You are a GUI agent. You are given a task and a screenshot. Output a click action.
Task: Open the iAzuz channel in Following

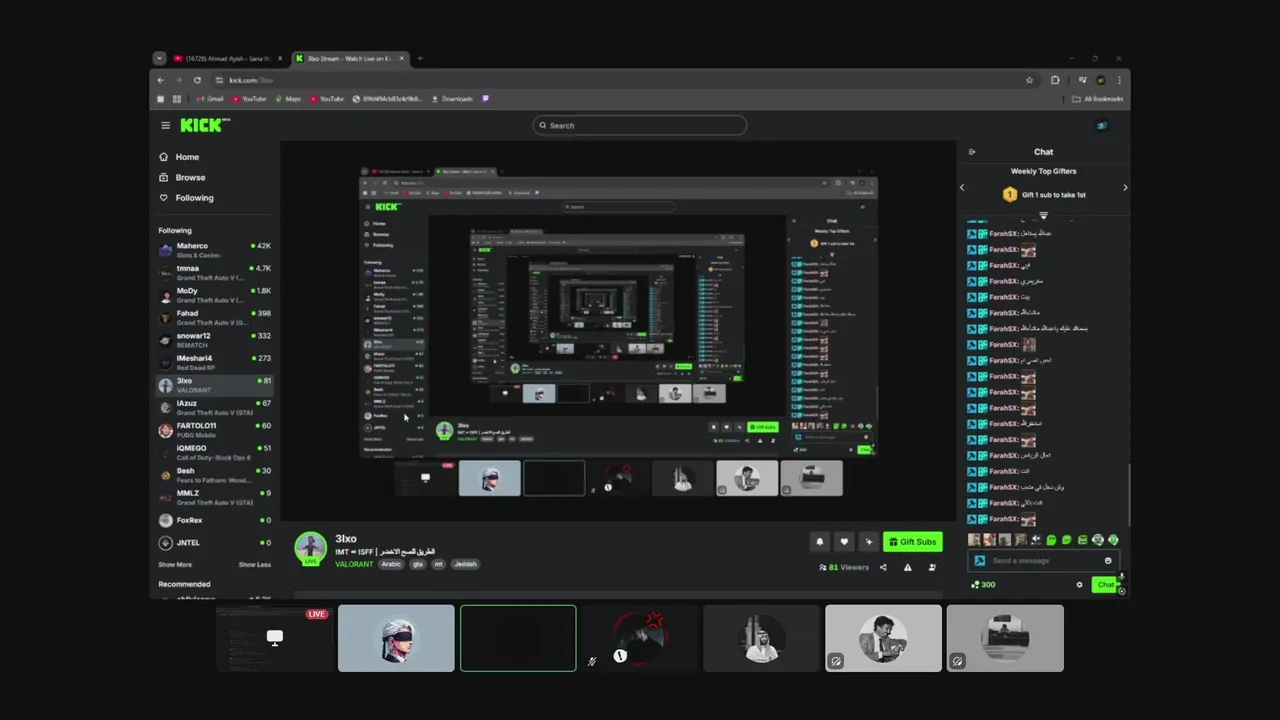[215, 407]
